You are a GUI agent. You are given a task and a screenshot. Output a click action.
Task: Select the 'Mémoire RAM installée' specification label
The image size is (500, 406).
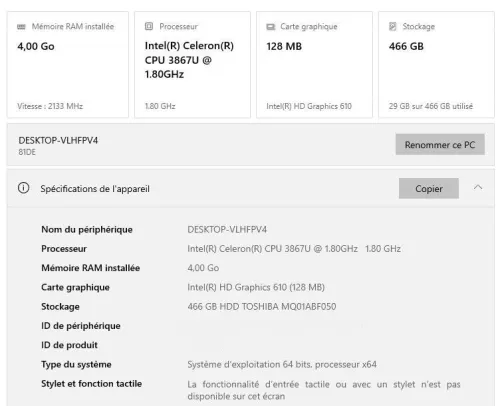[x=91, y=268]
